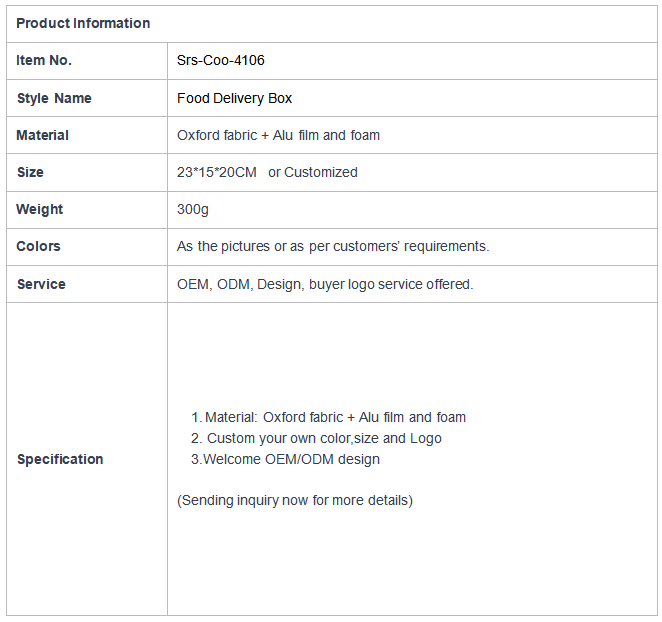Click item number Srs-Coo-4106
The image size is (662, 622).
pos(220,60)
